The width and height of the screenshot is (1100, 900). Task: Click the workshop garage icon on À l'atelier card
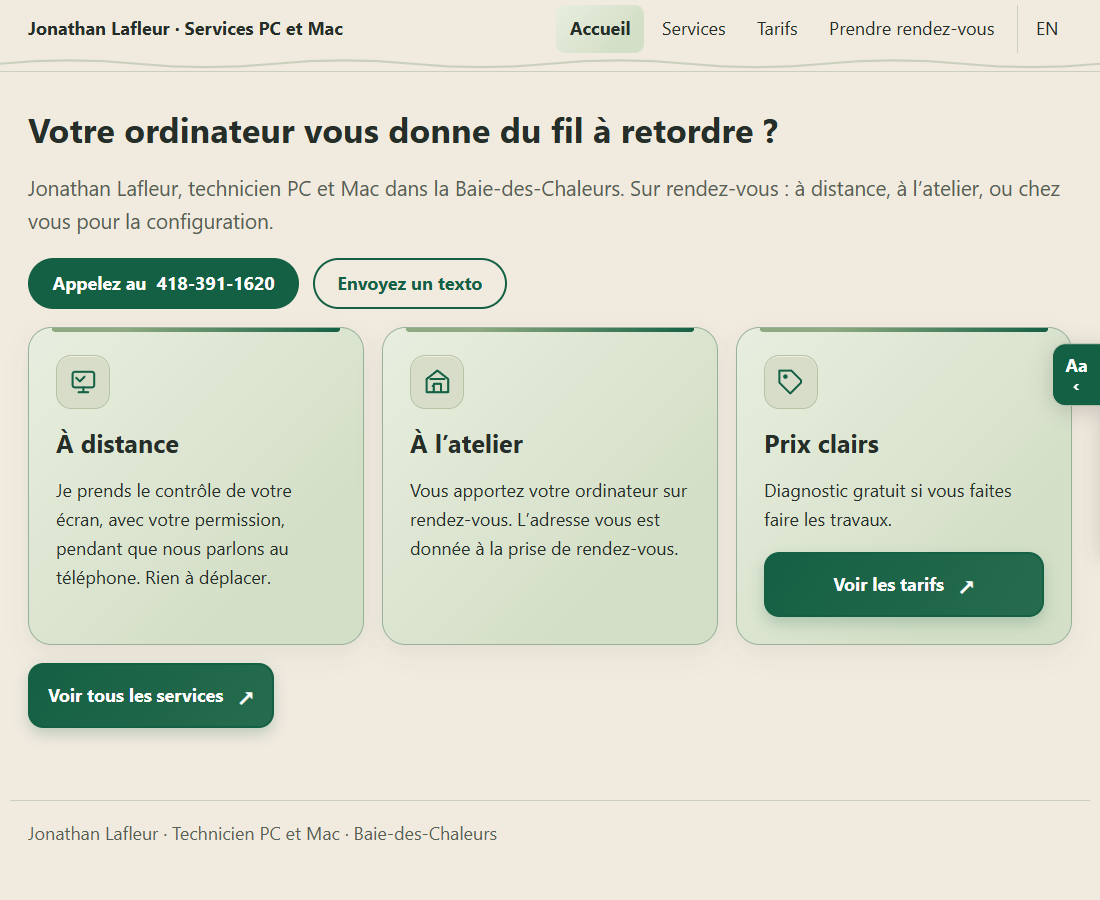point(437,382)
